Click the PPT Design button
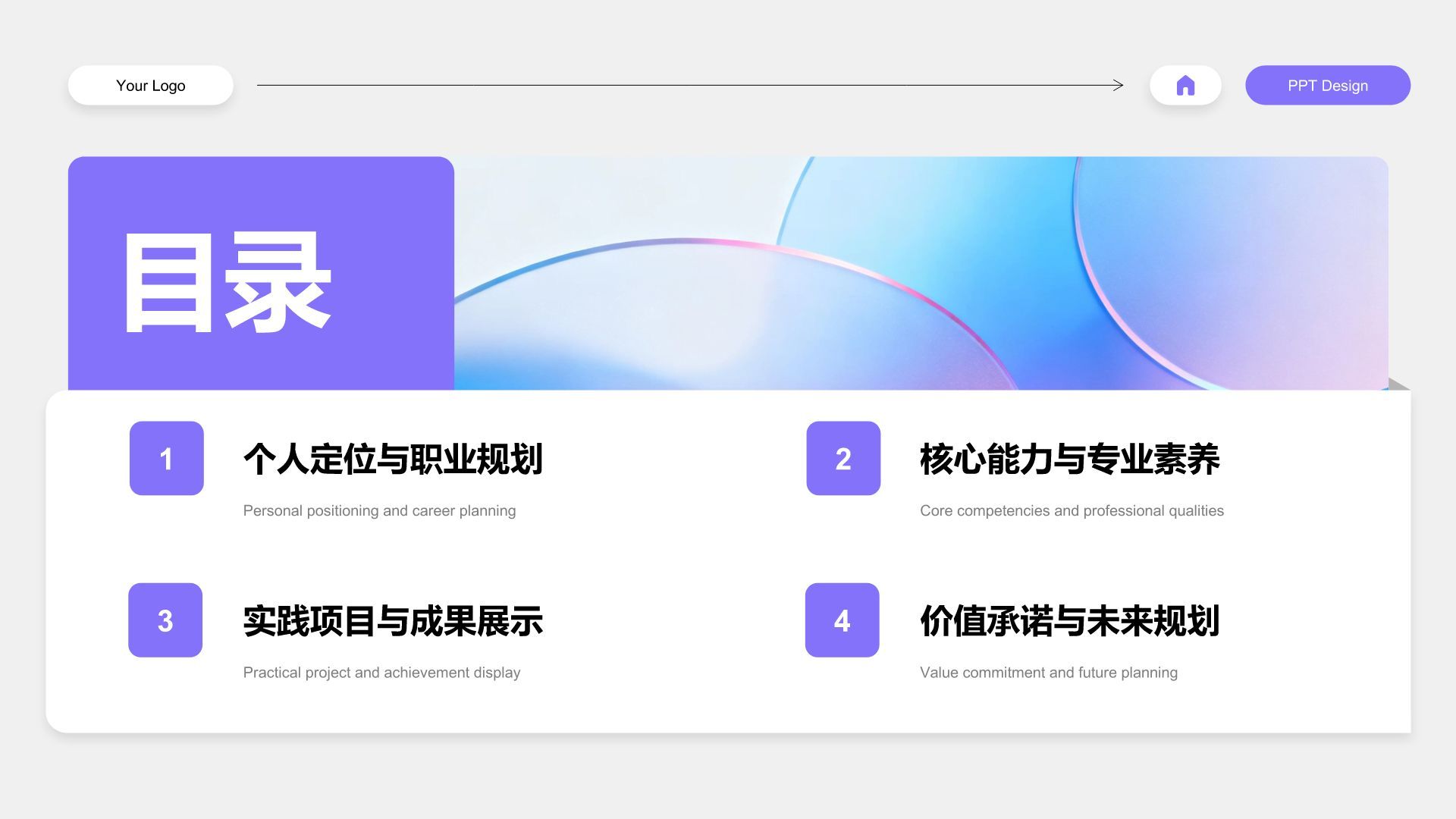This screenshot has height=819, width=1456. 1327,85
